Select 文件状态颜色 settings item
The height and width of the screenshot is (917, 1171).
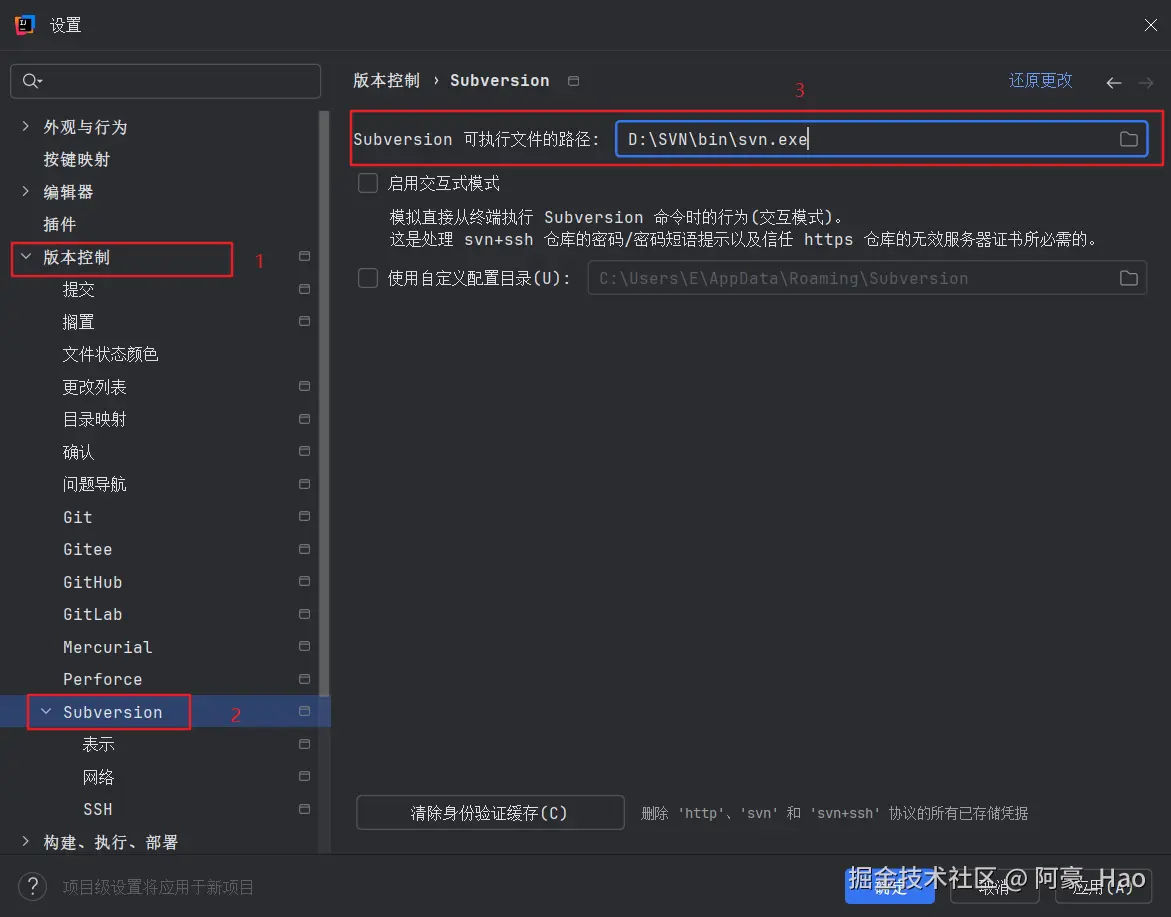point(111,354)
